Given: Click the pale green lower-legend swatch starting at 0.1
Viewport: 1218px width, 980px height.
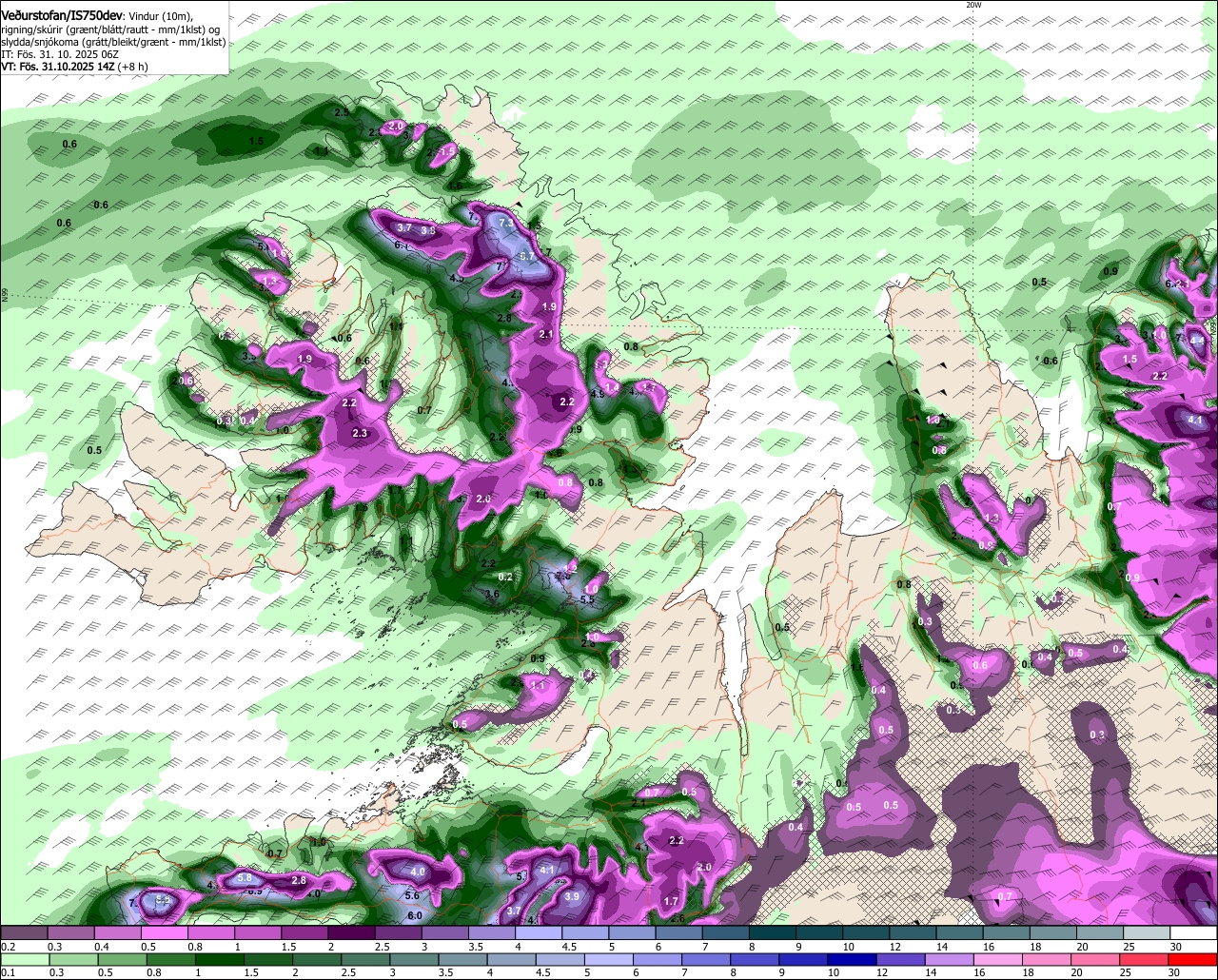Looking at the screenshot, I should click(x=23, y=959).
